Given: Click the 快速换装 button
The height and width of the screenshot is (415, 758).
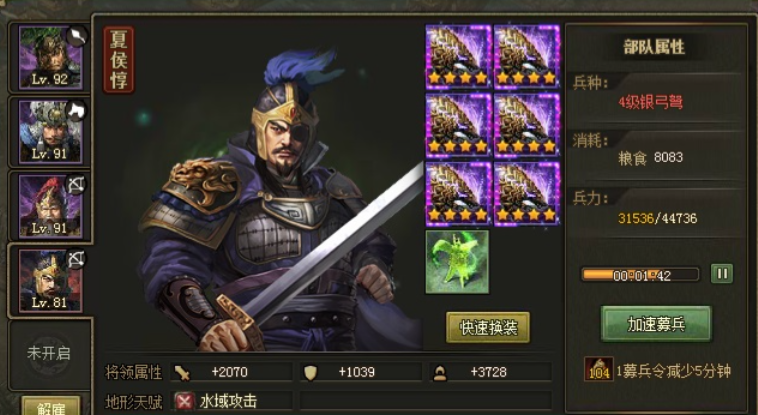Looking at the screenshot, I should coord(488,327).
